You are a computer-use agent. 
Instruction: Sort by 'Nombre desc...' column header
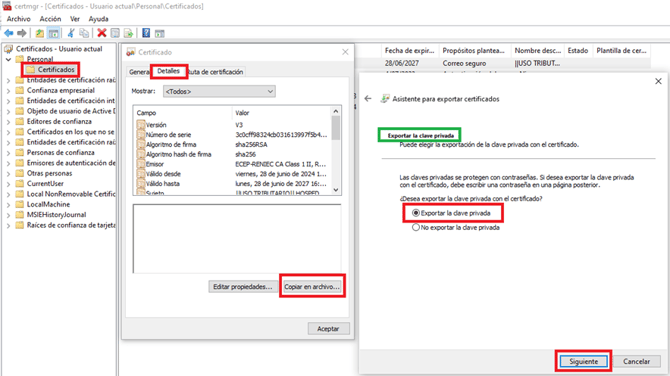[x=538, y=50]
